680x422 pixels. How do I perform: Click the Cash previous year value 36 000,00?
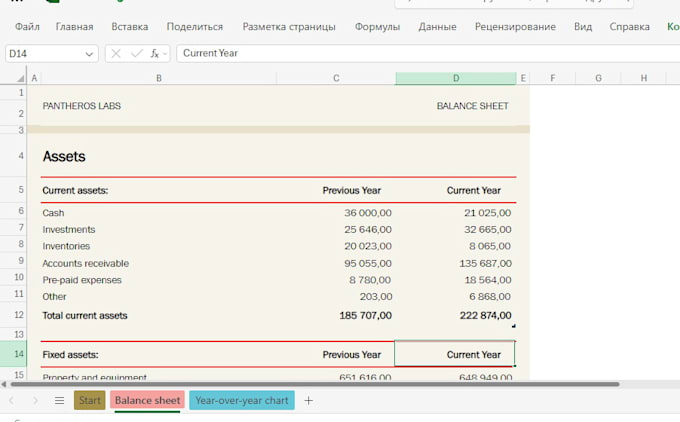368,213
